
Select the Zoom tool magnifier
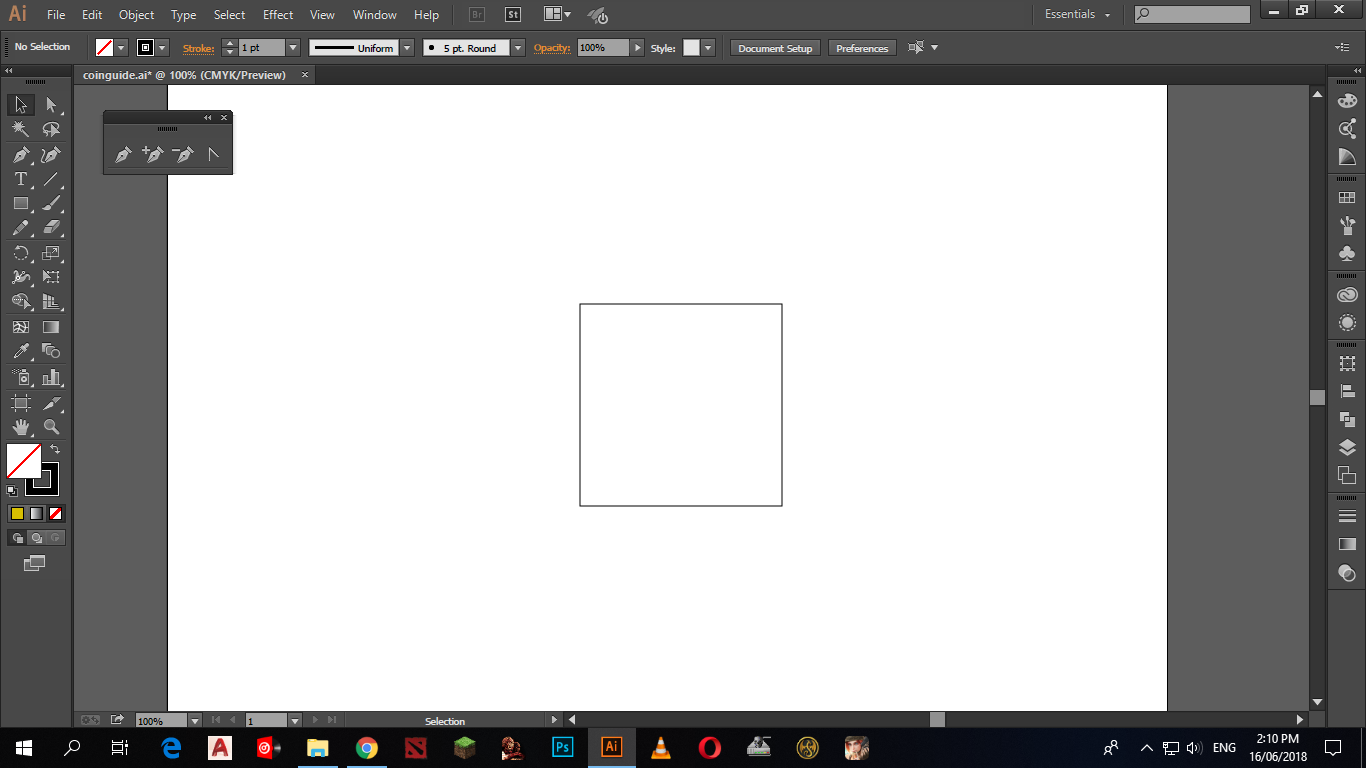pyautogui.click(x=51, y=427)
